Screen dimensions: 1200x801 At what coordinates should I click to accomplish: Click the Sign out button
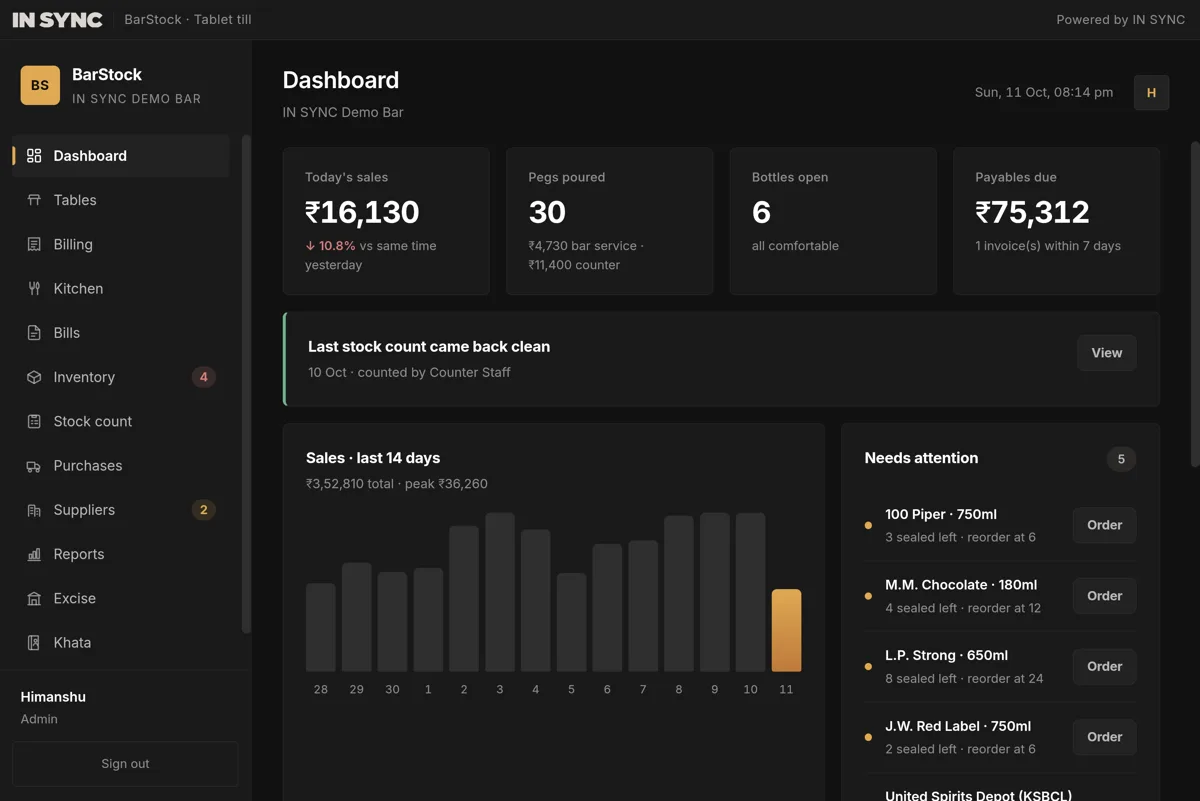125,764
